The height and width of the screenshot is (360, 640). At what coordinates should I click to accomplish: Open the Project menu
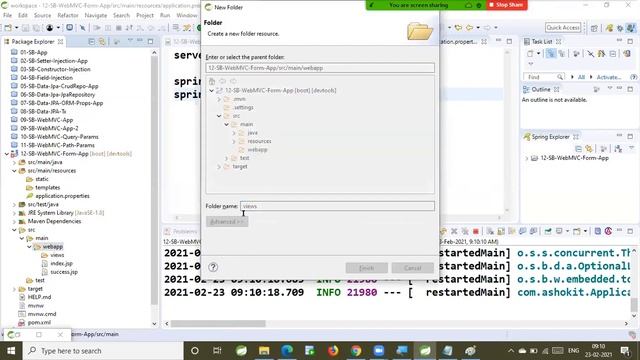pyautogui.click(x=145, y=15)
